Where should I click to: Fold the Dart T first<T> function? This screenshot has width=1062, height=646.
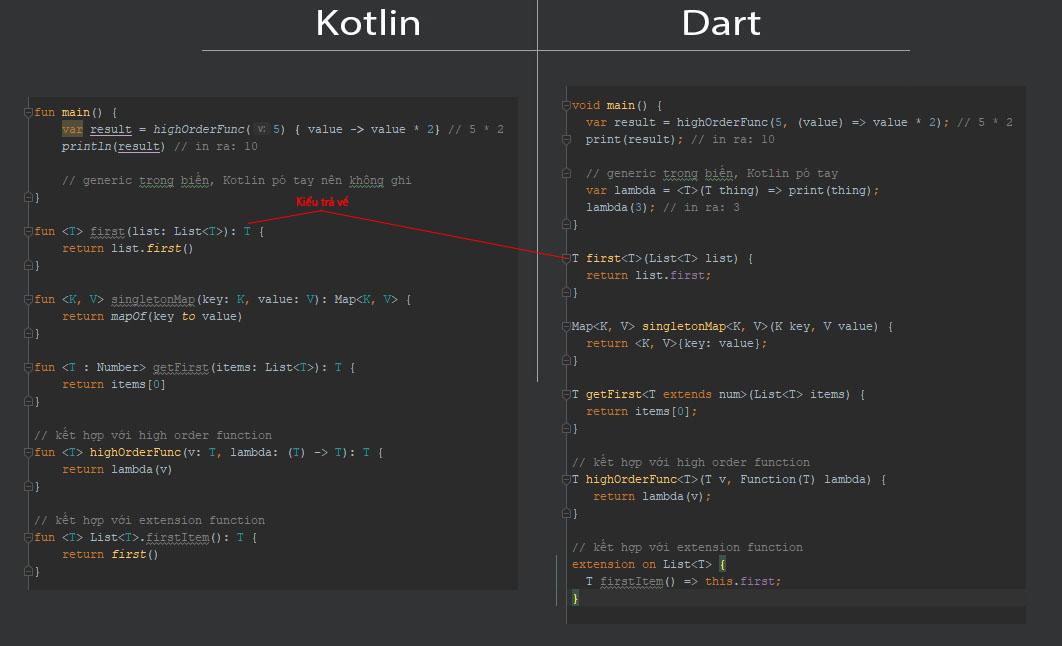566,259
